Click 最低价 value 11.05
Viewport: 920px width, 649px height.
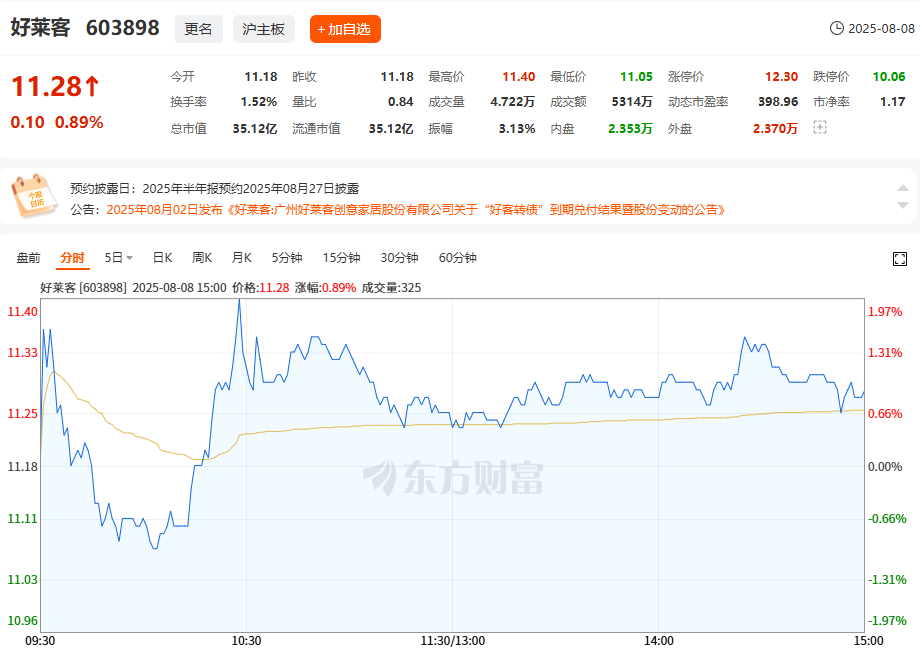[636, 76]
